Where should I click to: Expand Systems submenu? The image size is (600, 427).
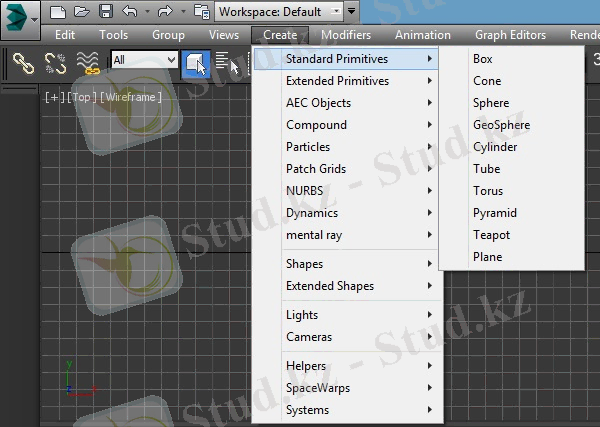coord(347,410)
